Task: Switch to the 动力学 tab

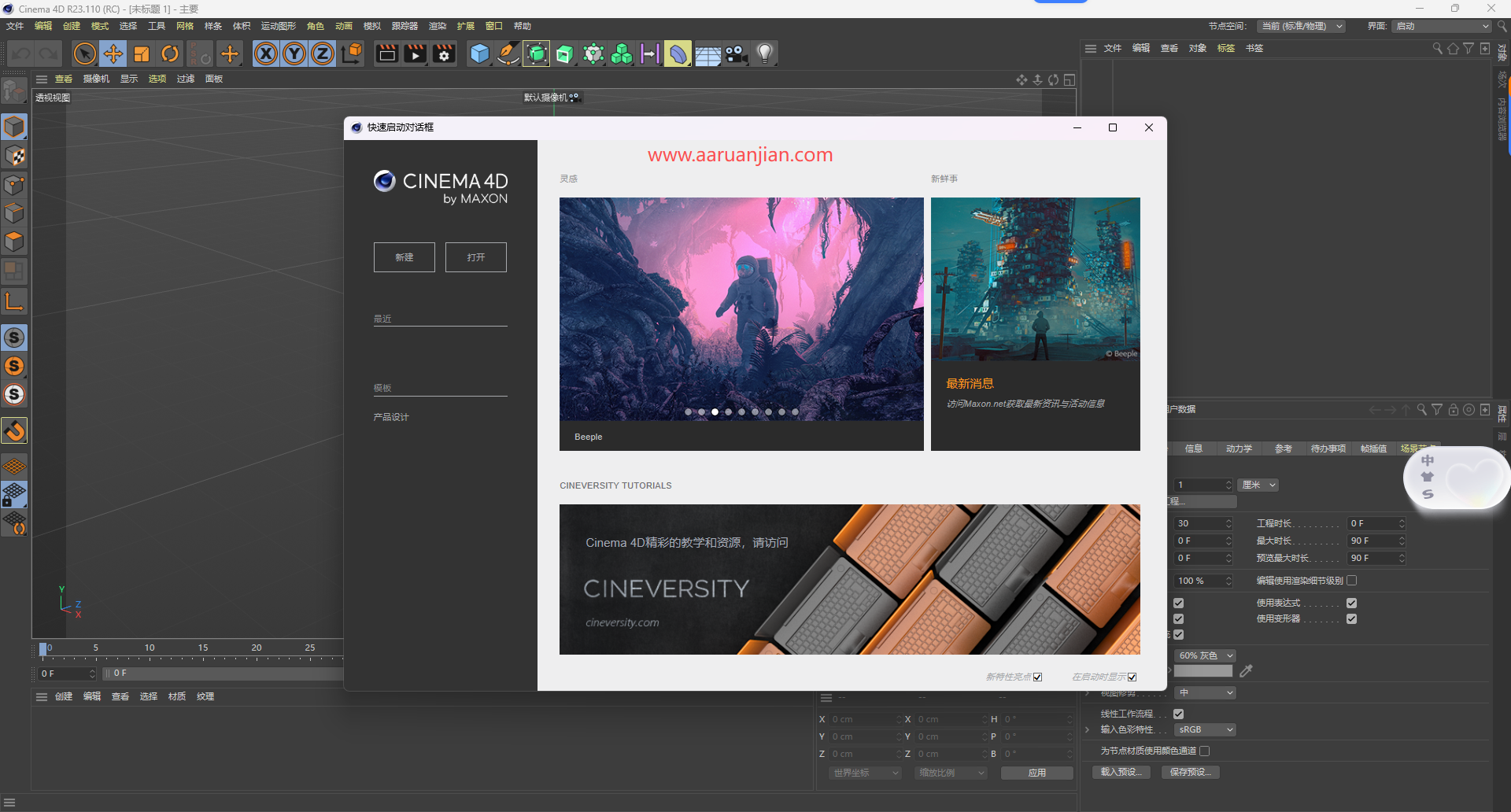Action: coord(1239,448)
